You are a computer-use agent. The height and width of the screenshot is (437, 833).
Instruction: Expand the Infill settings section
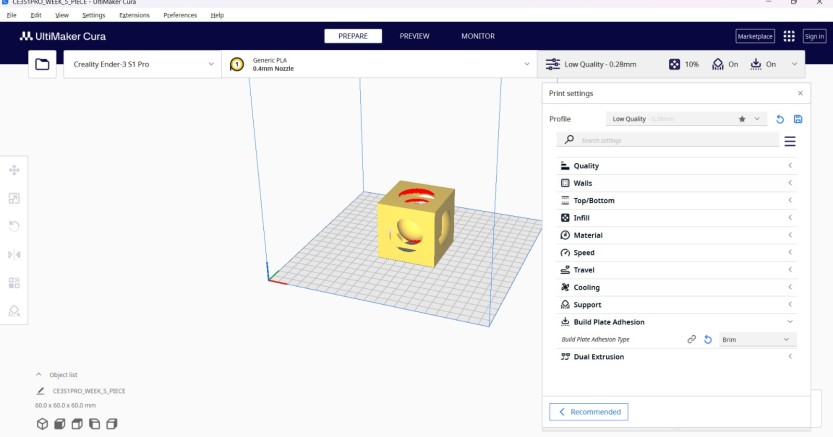(x=676, y=218)
